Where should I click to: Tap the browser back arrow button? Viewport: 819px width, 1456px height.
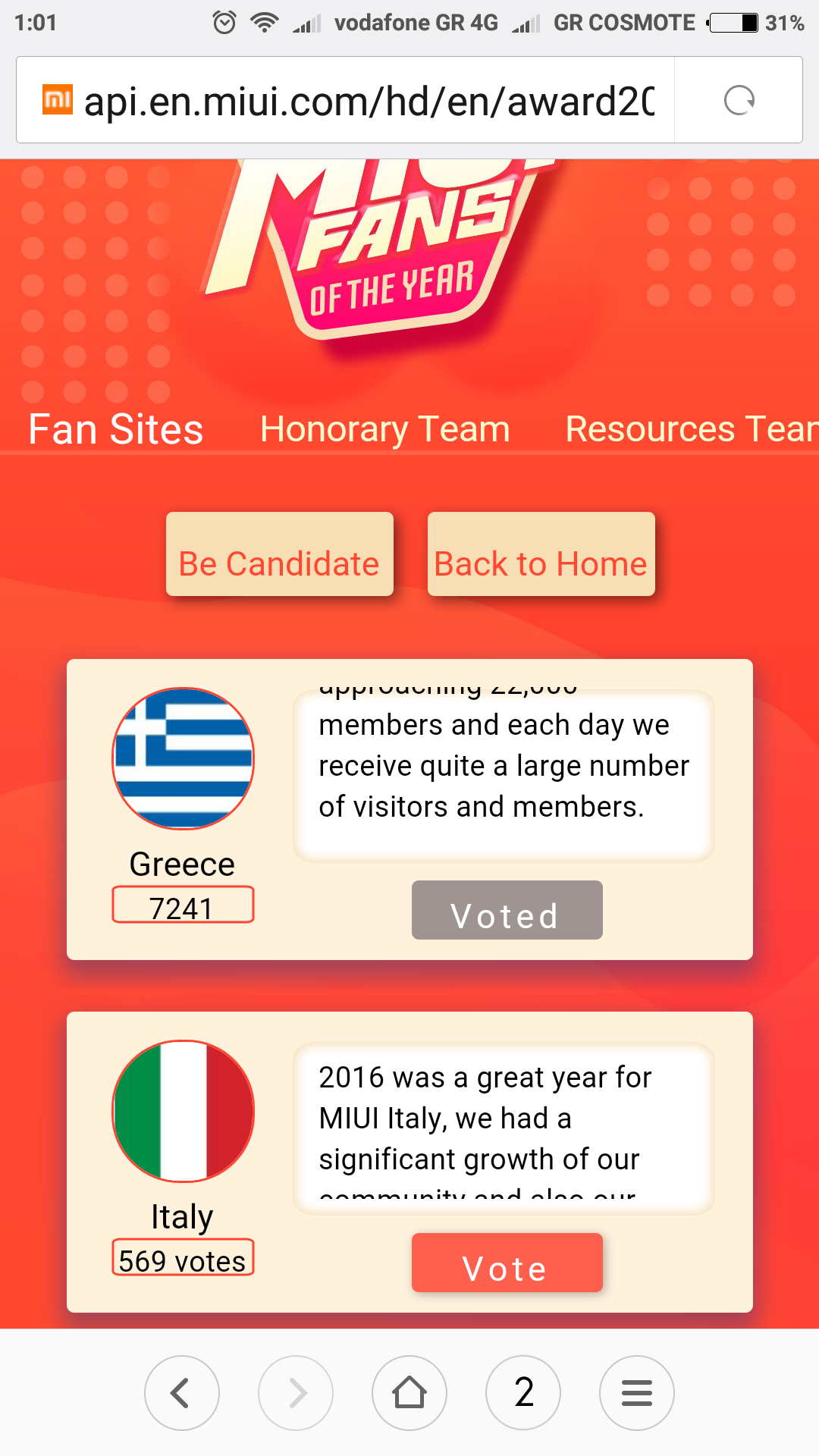tap(181, 1392)
